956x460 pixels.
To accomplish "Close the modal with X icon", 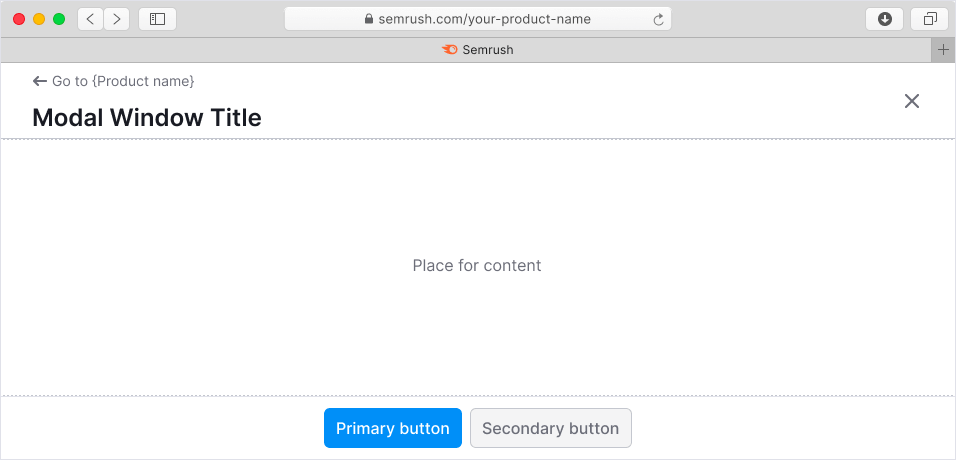I will click(911, 101).
